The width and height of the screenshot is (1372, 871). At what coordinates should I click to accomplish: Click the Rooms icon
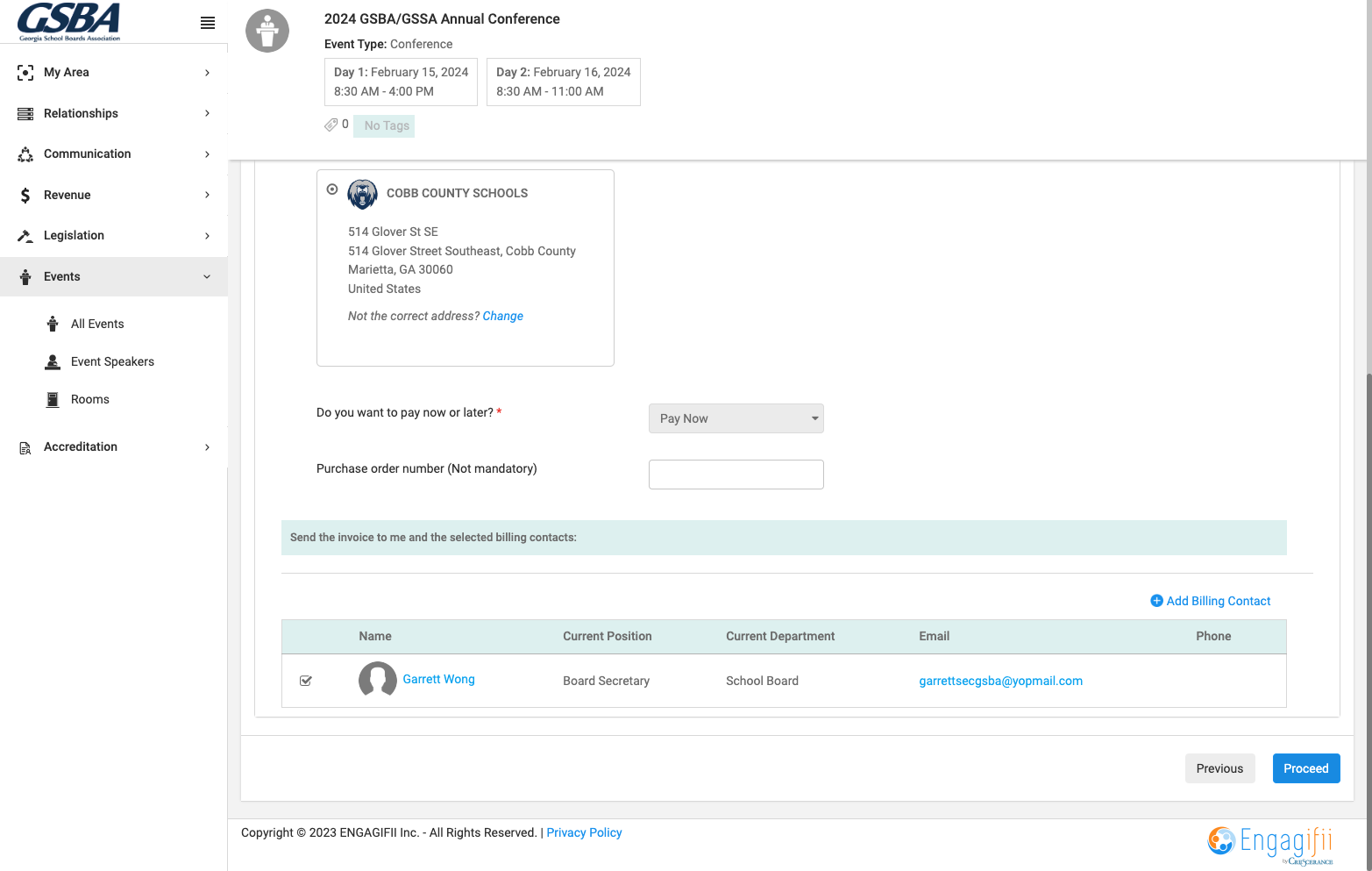coord(53,399)
